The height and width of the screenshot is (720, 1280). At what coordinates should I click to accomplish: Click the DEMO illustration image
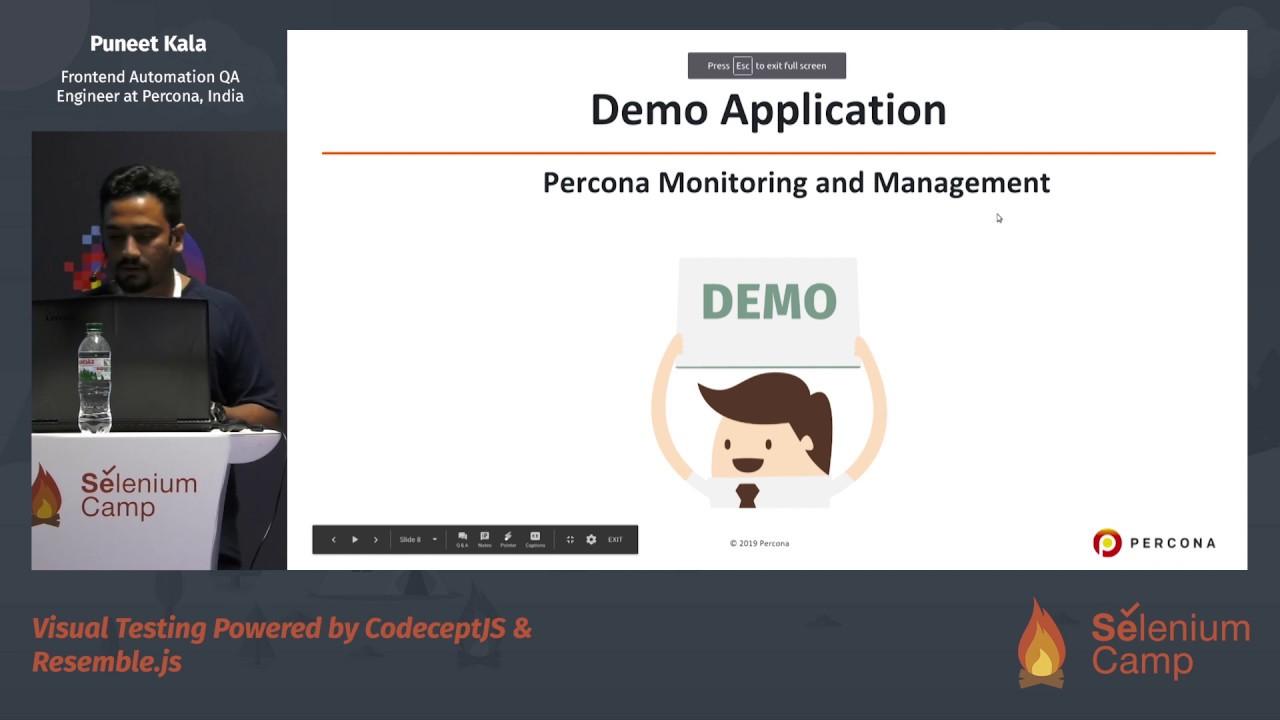[768, 382]
